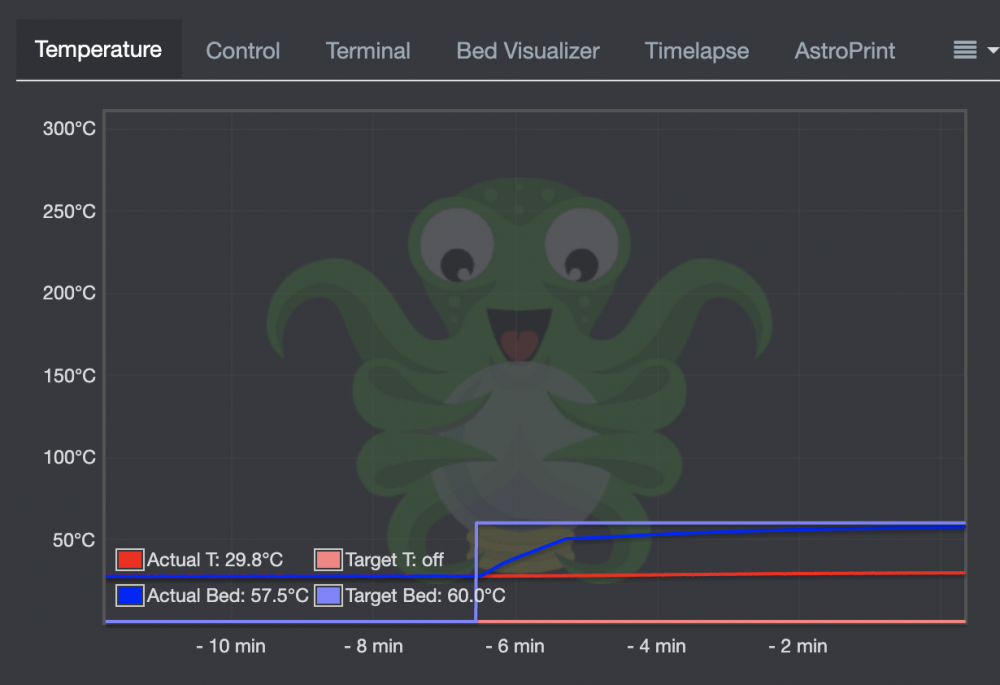The width and height of the screenshot is (1000, 685).
Task: Click the '- 8 min' time axis label
Action: pos(374,646)
